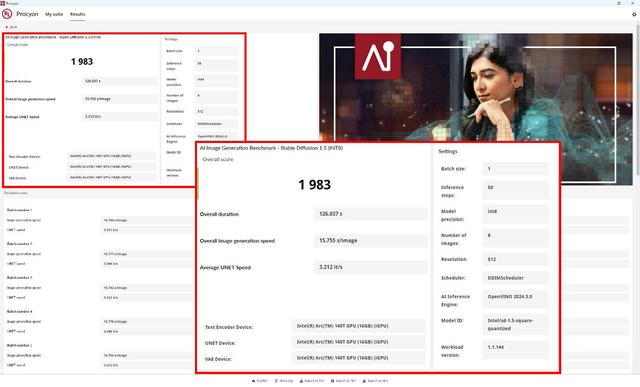Click the Scheduler field DDIMScheduler

[x=516, y=278]
